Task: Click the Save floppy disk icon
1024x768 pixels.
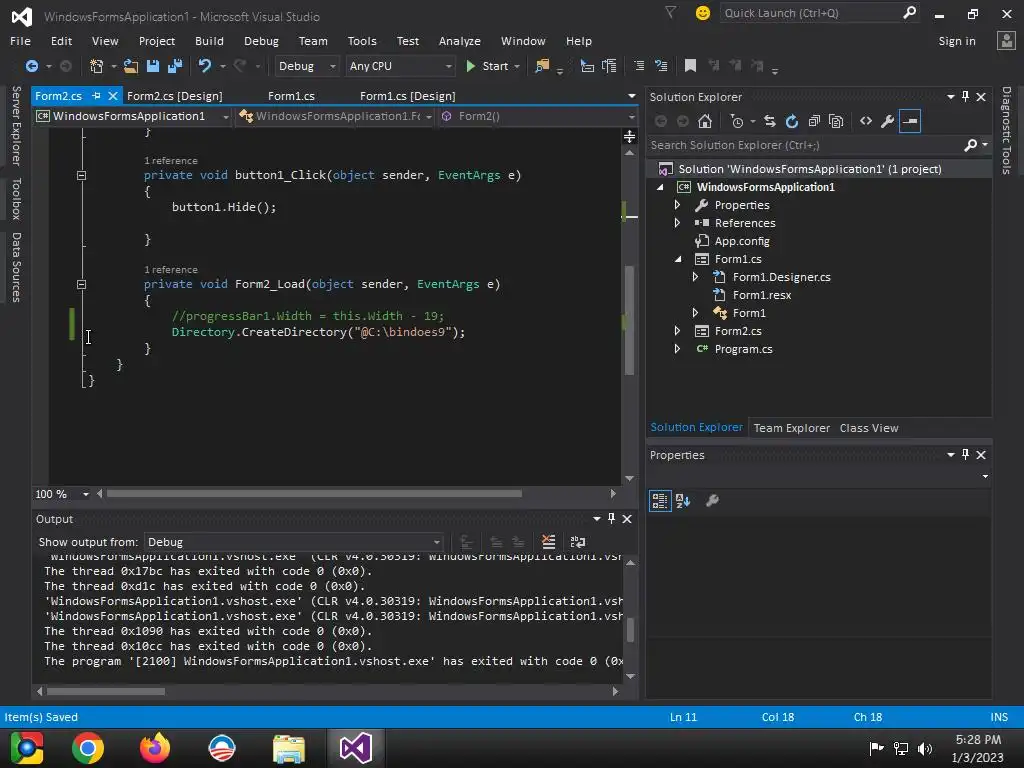Action: tap(153, 66)
